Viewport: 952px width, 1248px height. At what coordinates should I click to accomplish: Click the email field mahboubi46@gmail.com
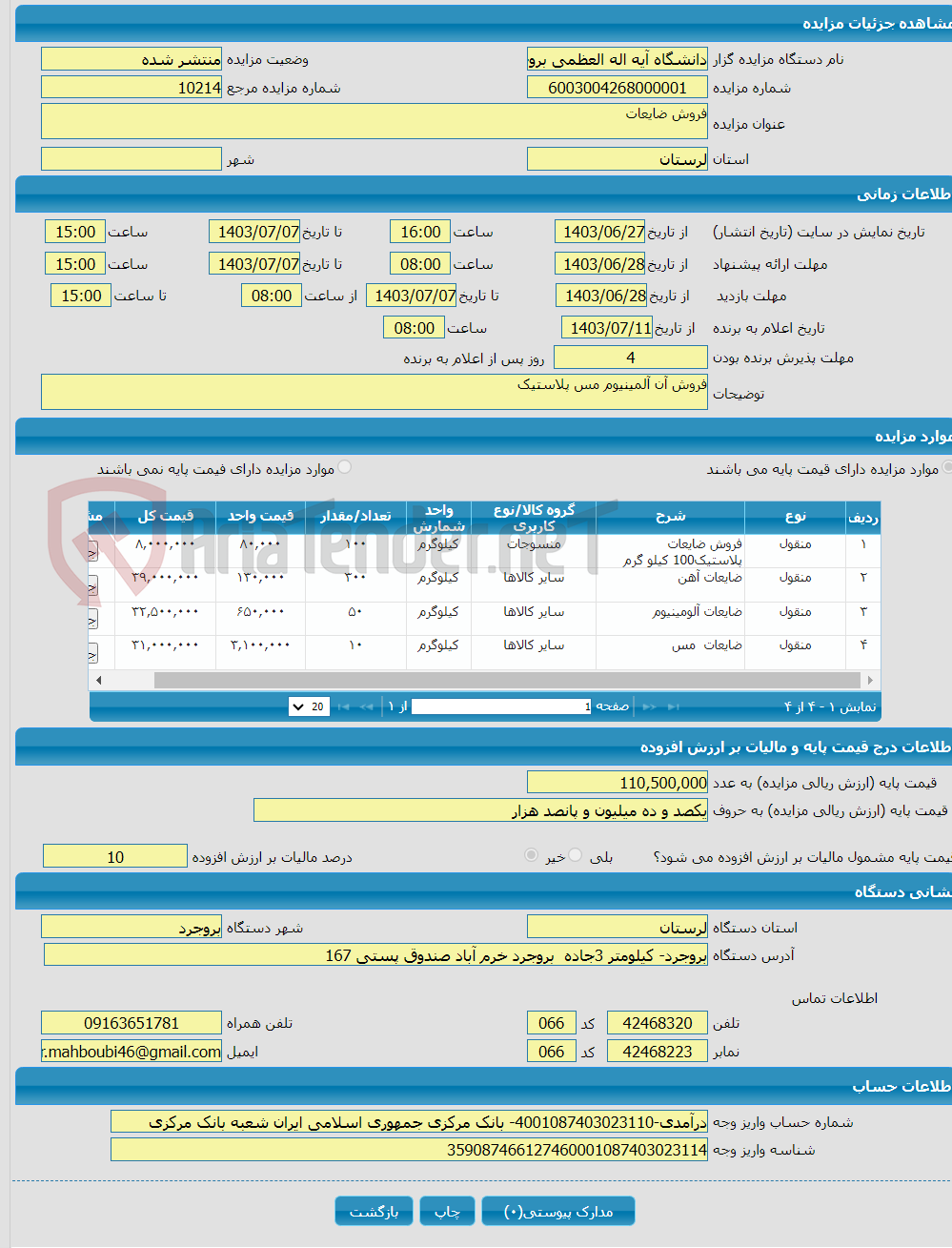(132, 1052)
